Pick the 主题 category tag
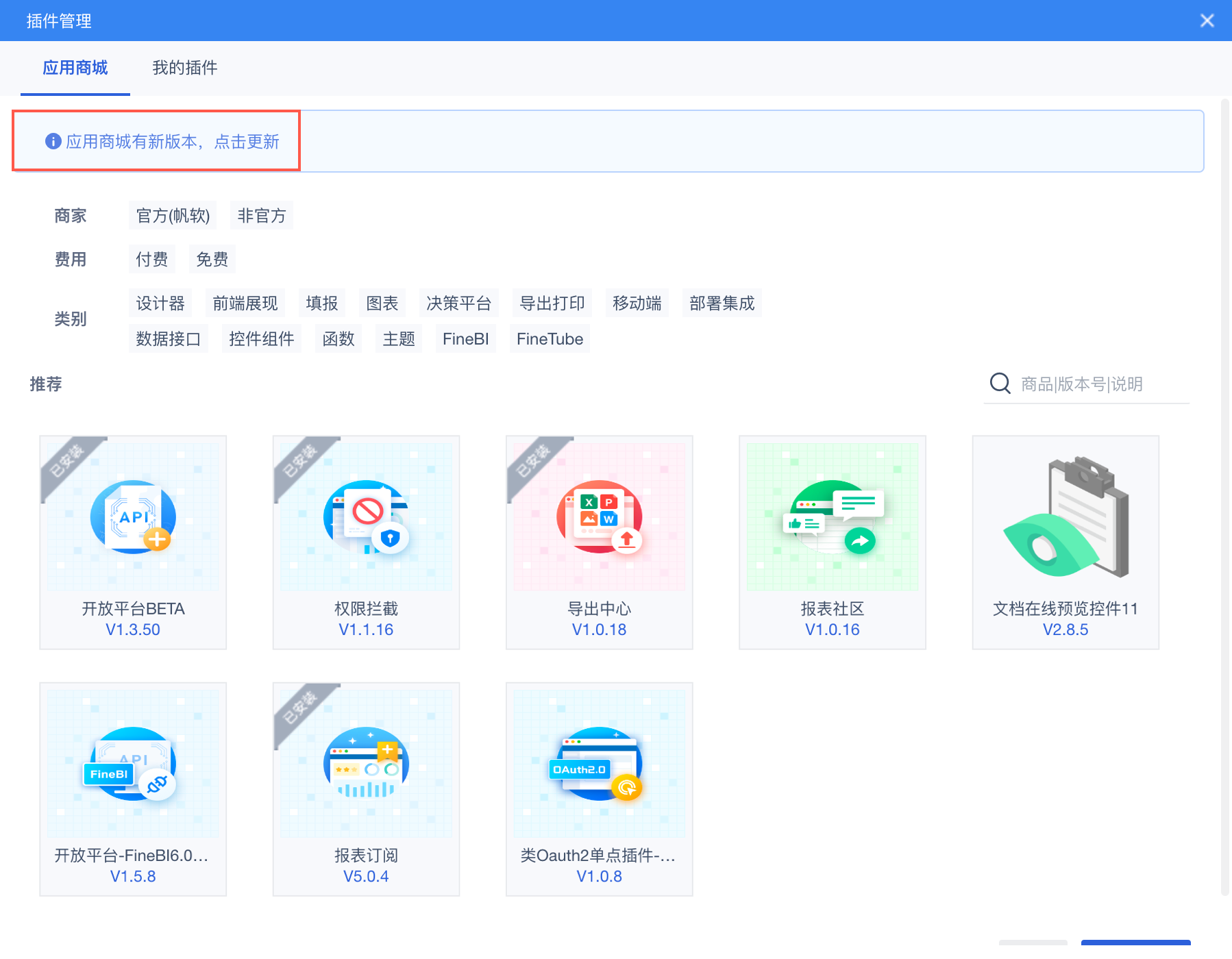This screenshot has width=1232, height=959. click(399, 339)
